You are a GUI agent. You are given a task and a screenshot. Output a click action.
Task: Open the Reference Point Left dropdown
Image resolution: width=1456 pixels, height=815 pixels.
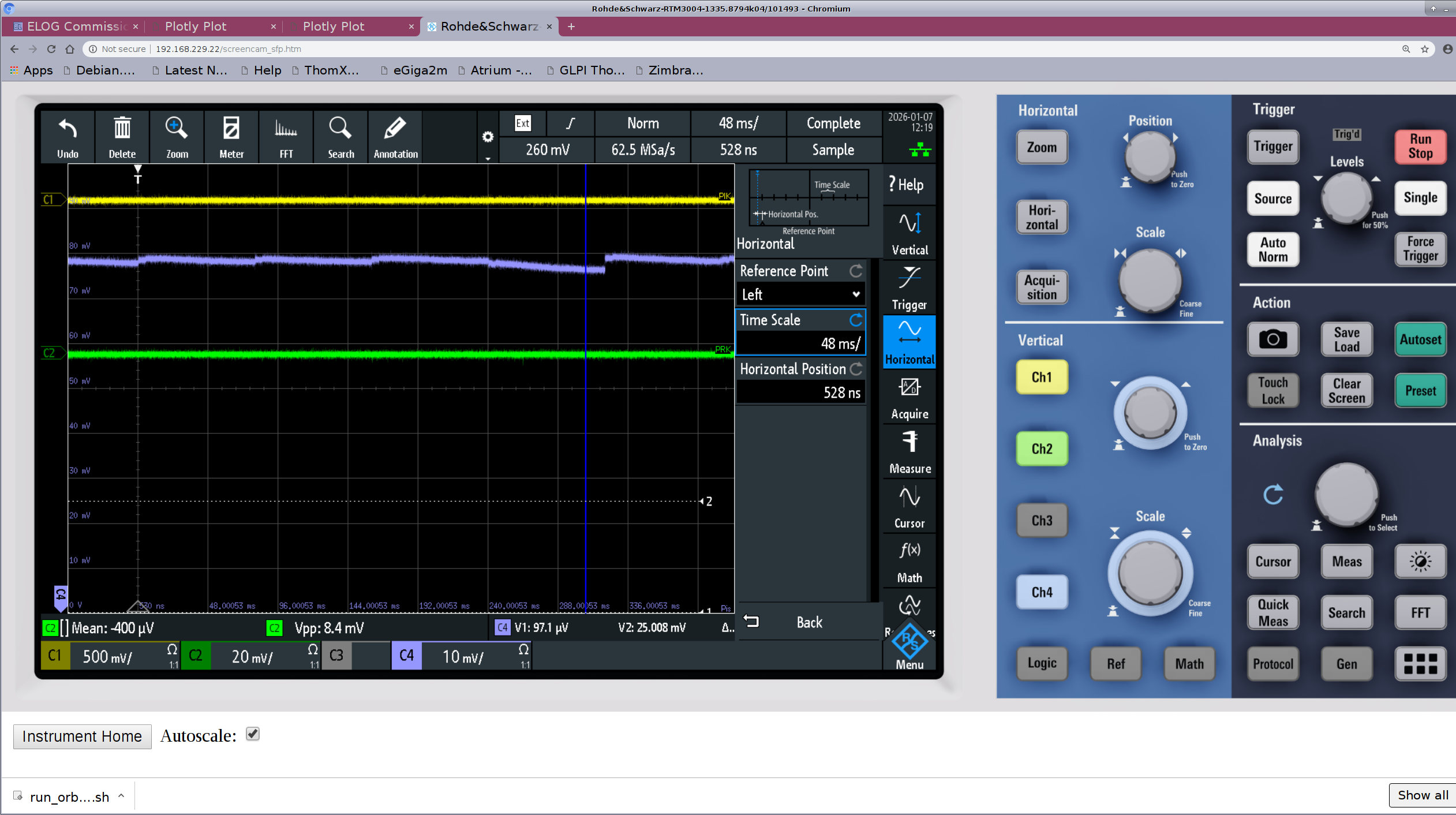pyautogui.click(x=800, y=294)
